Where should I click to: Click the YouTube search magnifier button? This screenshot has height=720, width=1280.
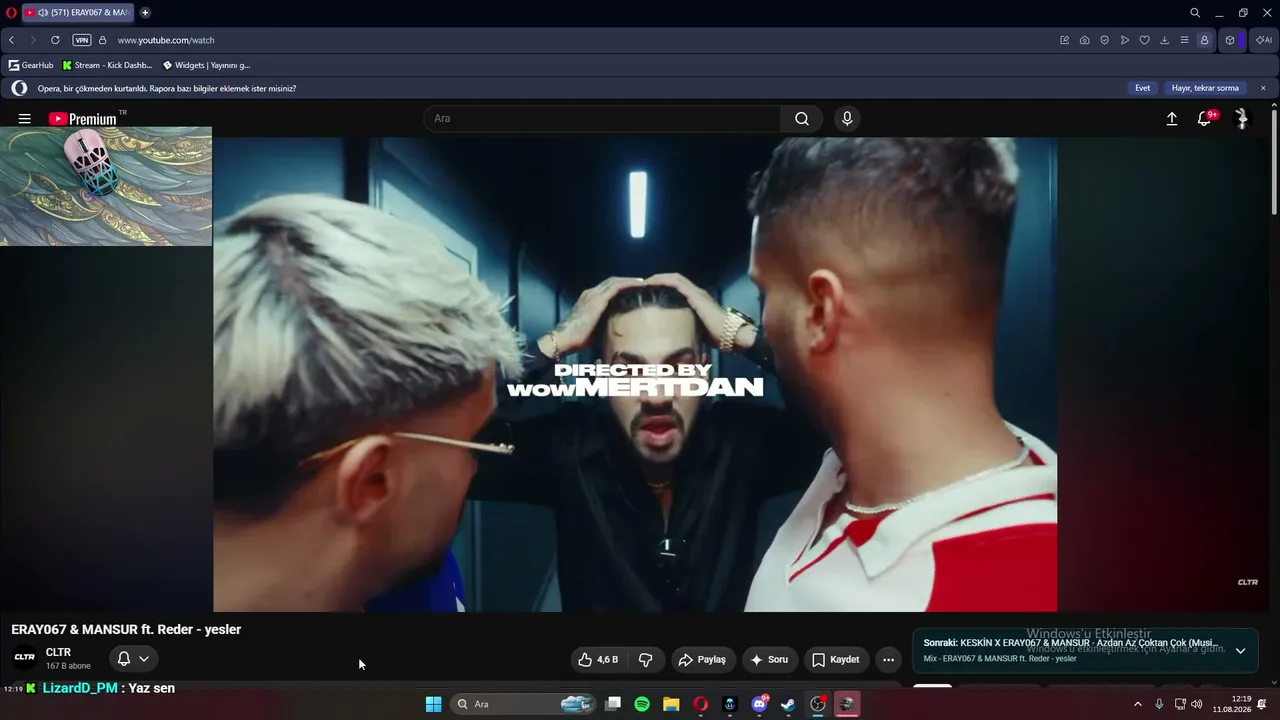point(802,118)
